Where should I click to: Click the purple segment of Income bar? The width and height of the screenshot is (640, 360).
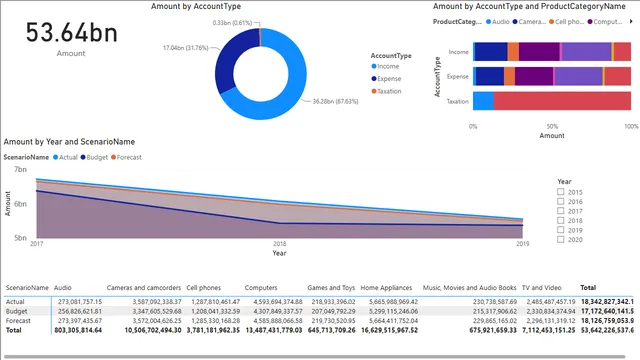coord(539,52)
